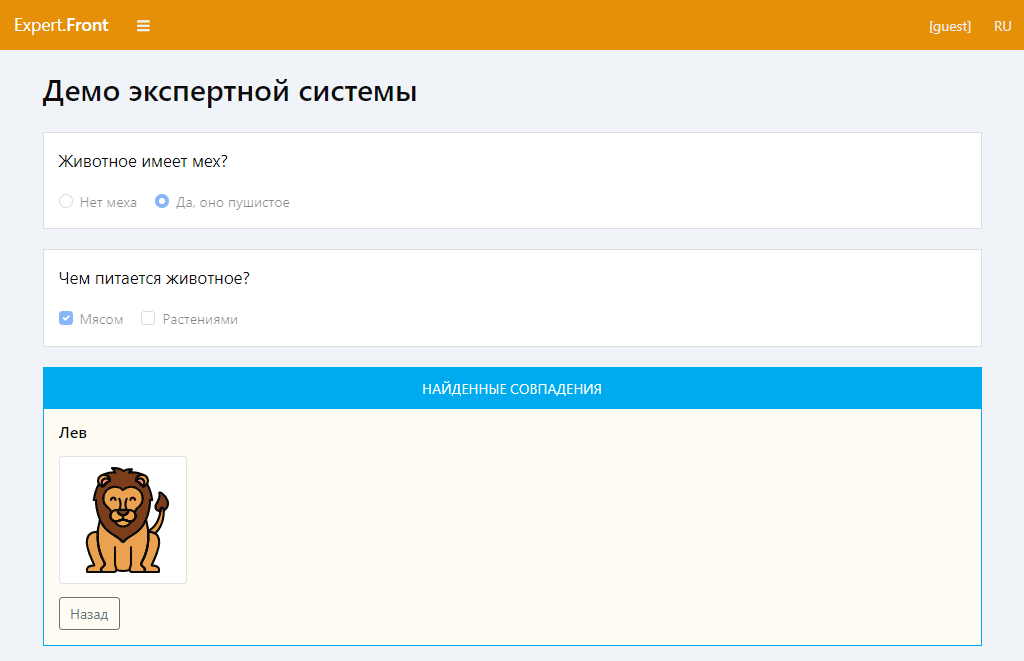The height and width of the screenshot is (661, 1024).
Task: Click the 'НАЙДЕННЫЕ СОВПАДЕНИЯ' results header
Action: 511,388
